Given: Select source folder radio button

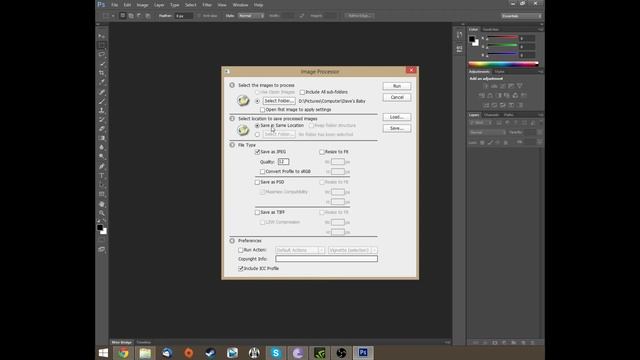Looking at the screenshot, I should coord(257,101).
